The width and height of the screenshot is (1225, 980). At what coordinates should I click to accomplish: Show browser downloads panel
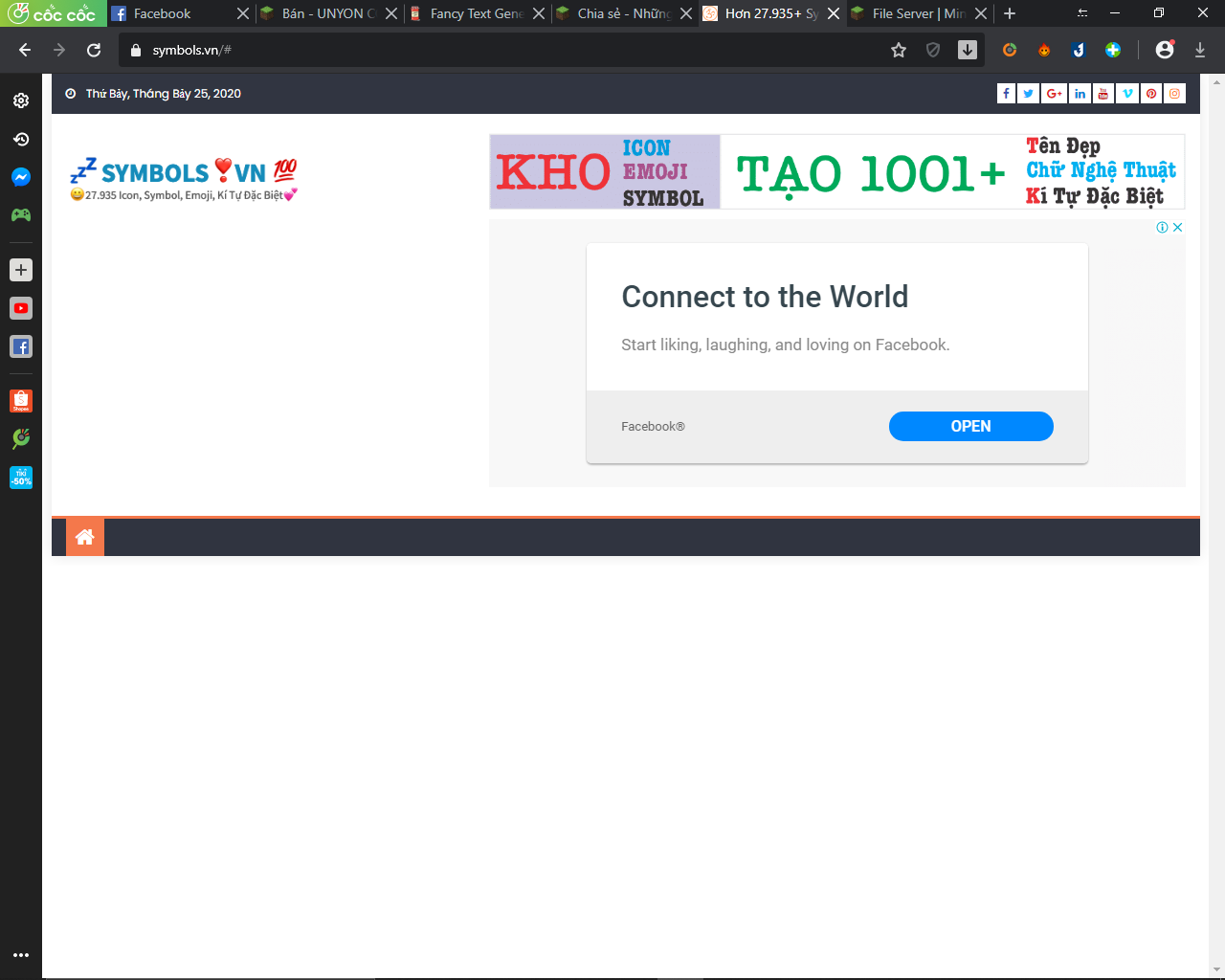pos(1200,50)
